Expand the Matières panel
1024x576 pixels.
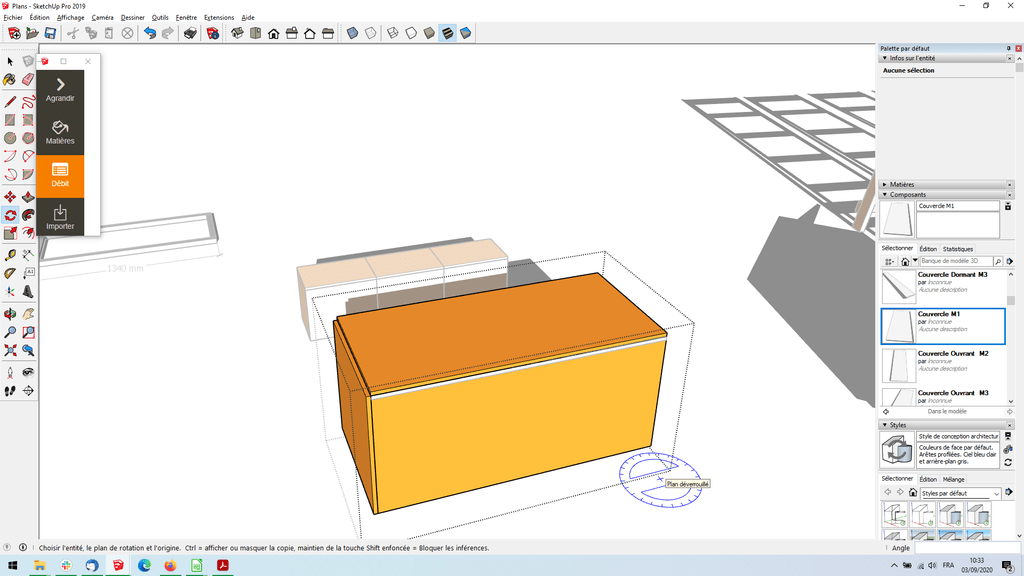[885, 185]
